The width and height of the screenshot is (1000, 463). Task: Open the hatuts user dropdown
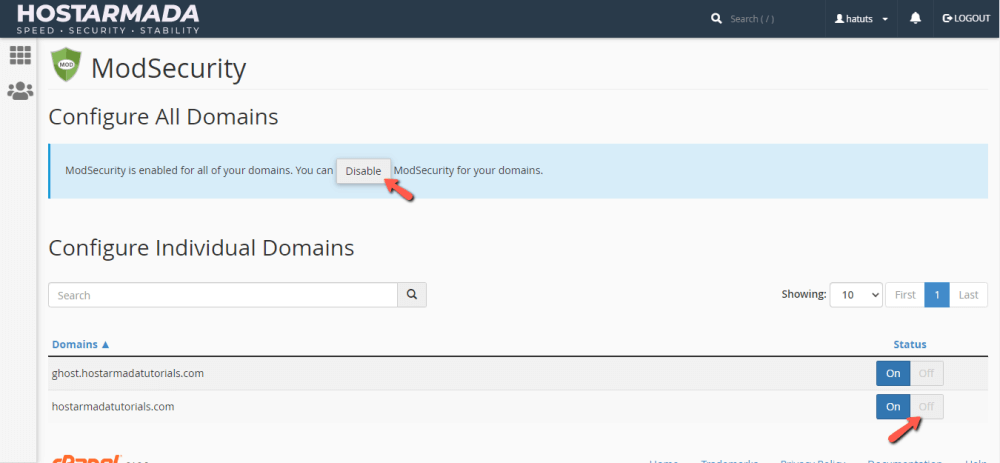point(862,18)
